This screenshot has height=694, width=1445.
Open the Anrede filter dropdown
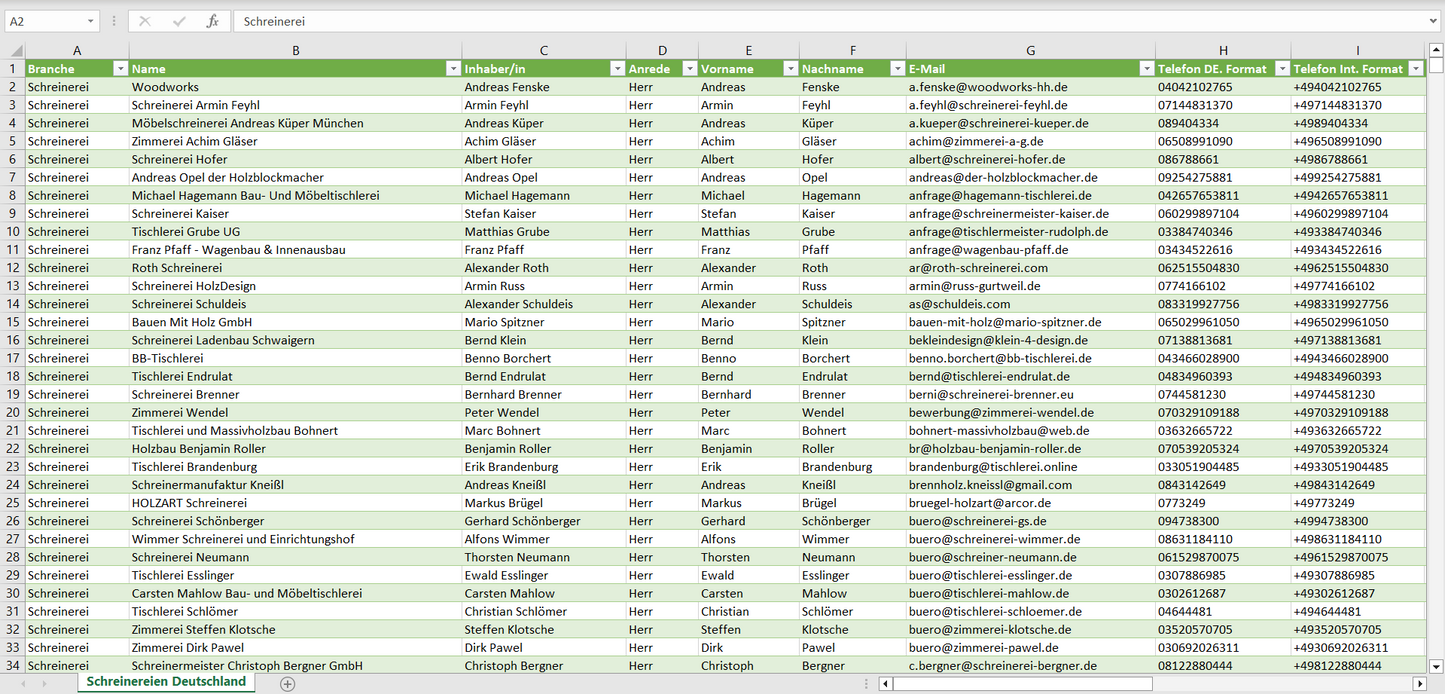(689, 69)
